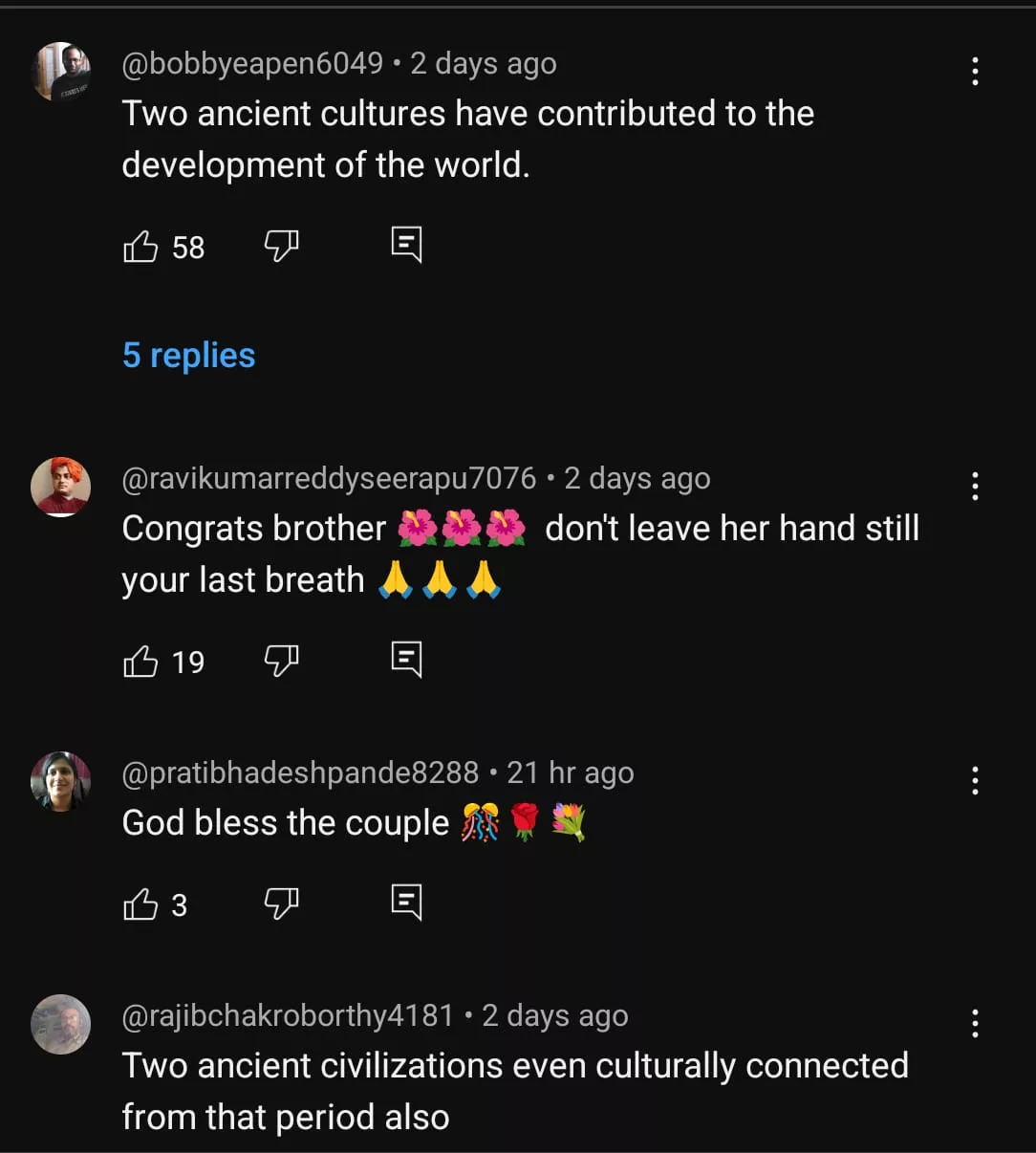The image size is (1036, 1153).
Task: Open bobbyeapen6049's profile picture
Action: click(x=61, y=72)
